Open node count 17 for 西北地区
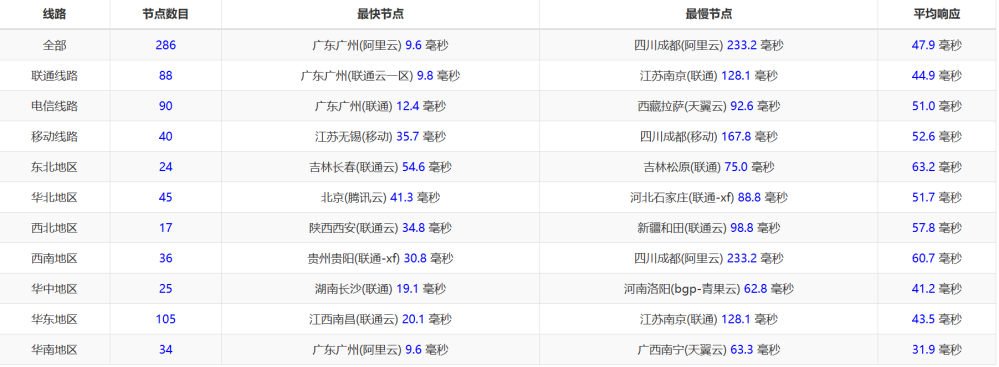The image size is (999, 367). click(x=166, y=227)
